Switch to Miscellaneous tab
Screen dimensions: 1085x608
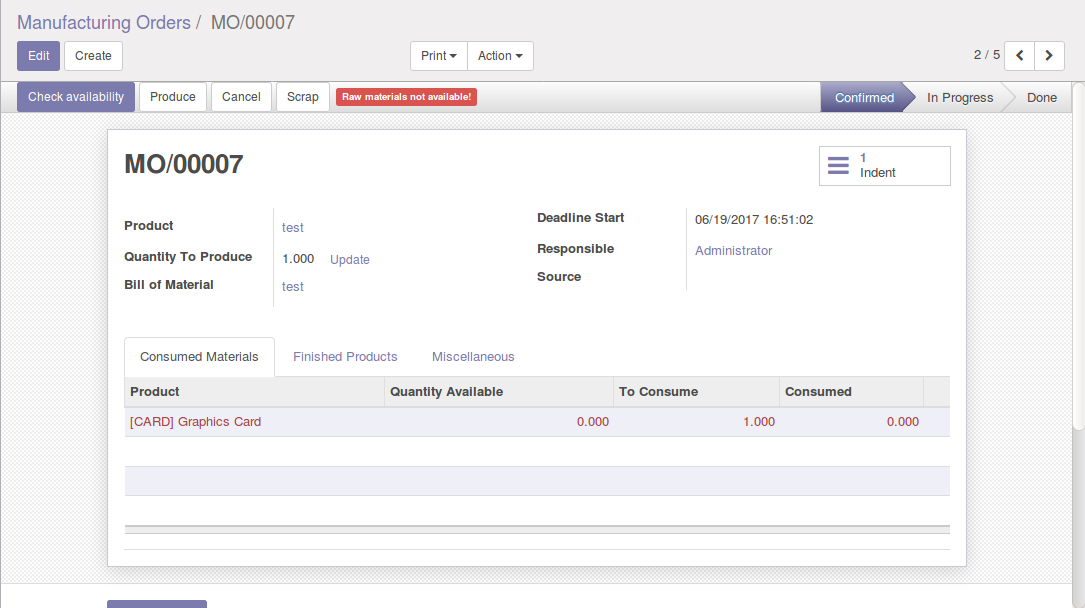click(473, 357)
